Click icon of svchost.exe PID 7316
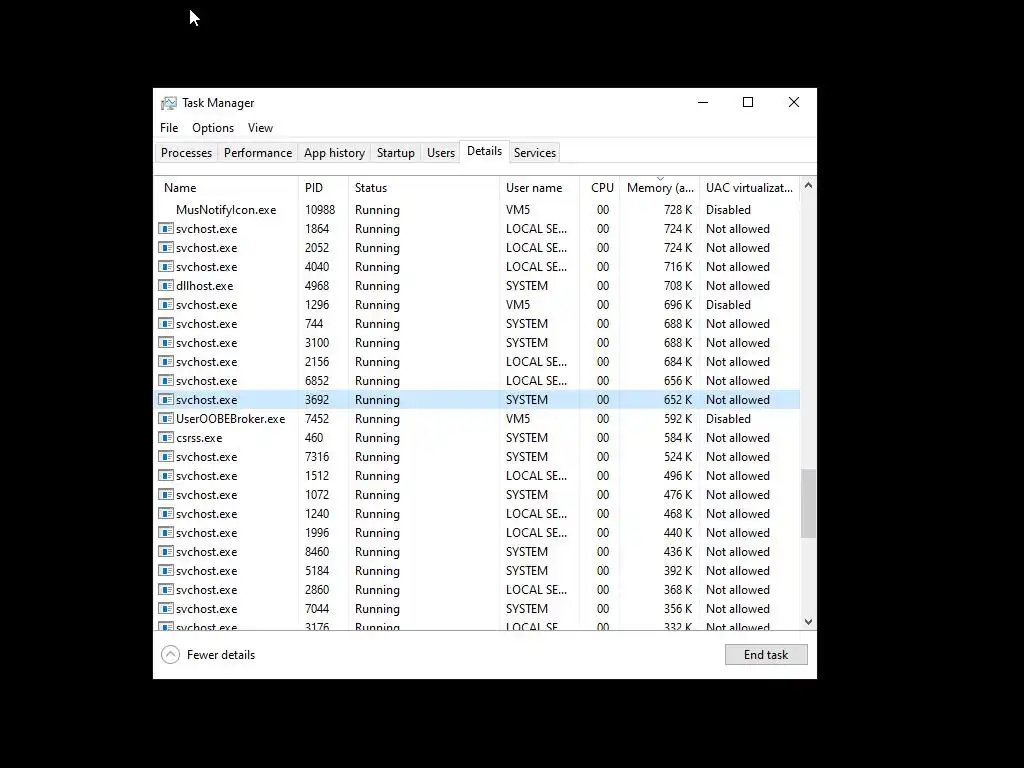The image size is (1024, 768). click(166, 456)
